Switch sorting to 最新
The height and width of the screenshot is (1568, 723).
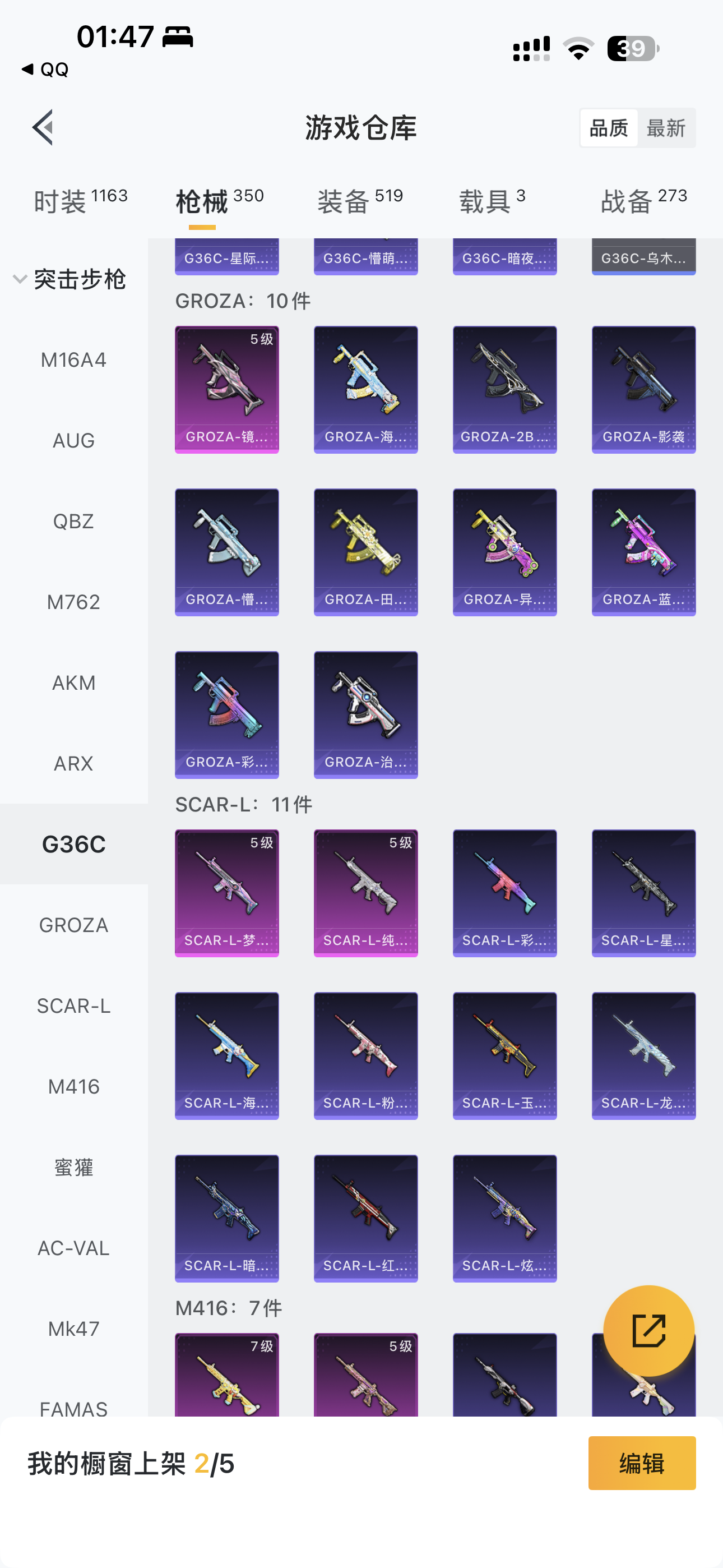(x=666, y=128)
